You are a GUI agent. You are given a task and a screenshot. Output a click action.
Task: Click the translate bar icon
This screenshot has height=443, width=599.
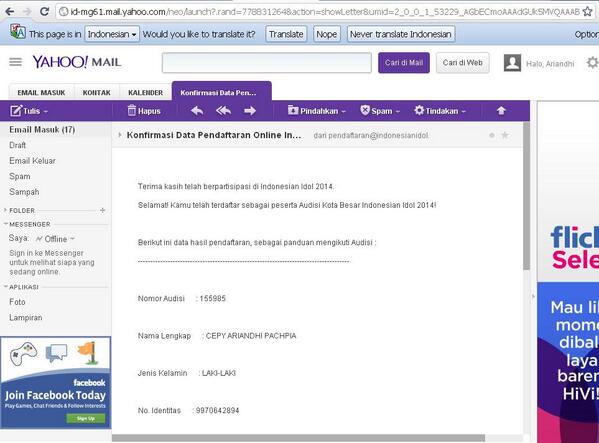pyautogui.click(x=18, y=32)
